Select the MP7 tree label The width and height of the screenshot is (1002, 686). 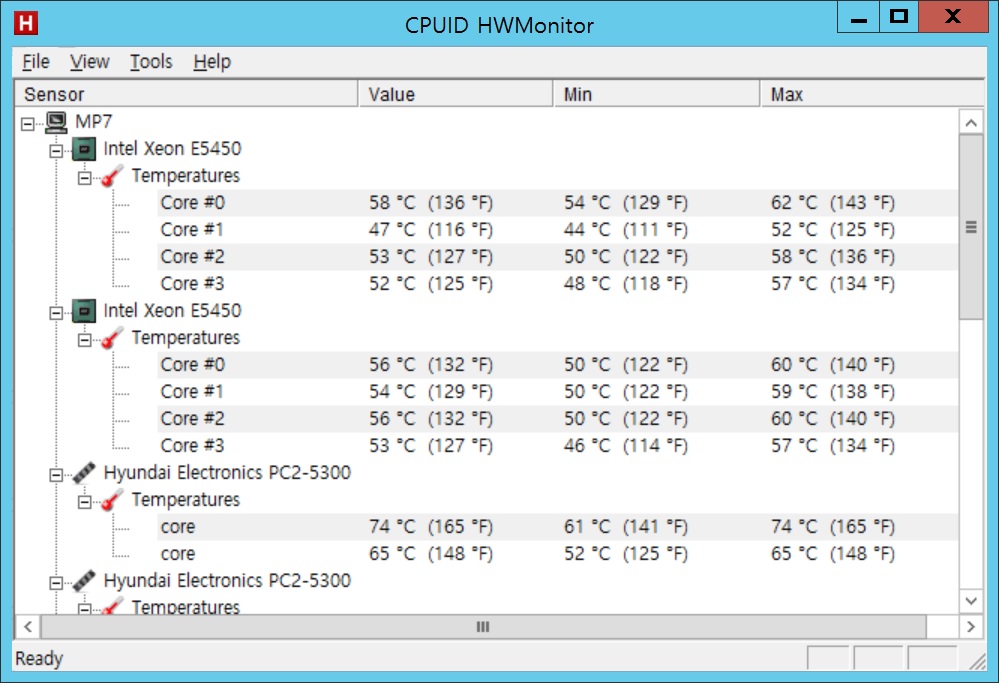tap(93, 121)
